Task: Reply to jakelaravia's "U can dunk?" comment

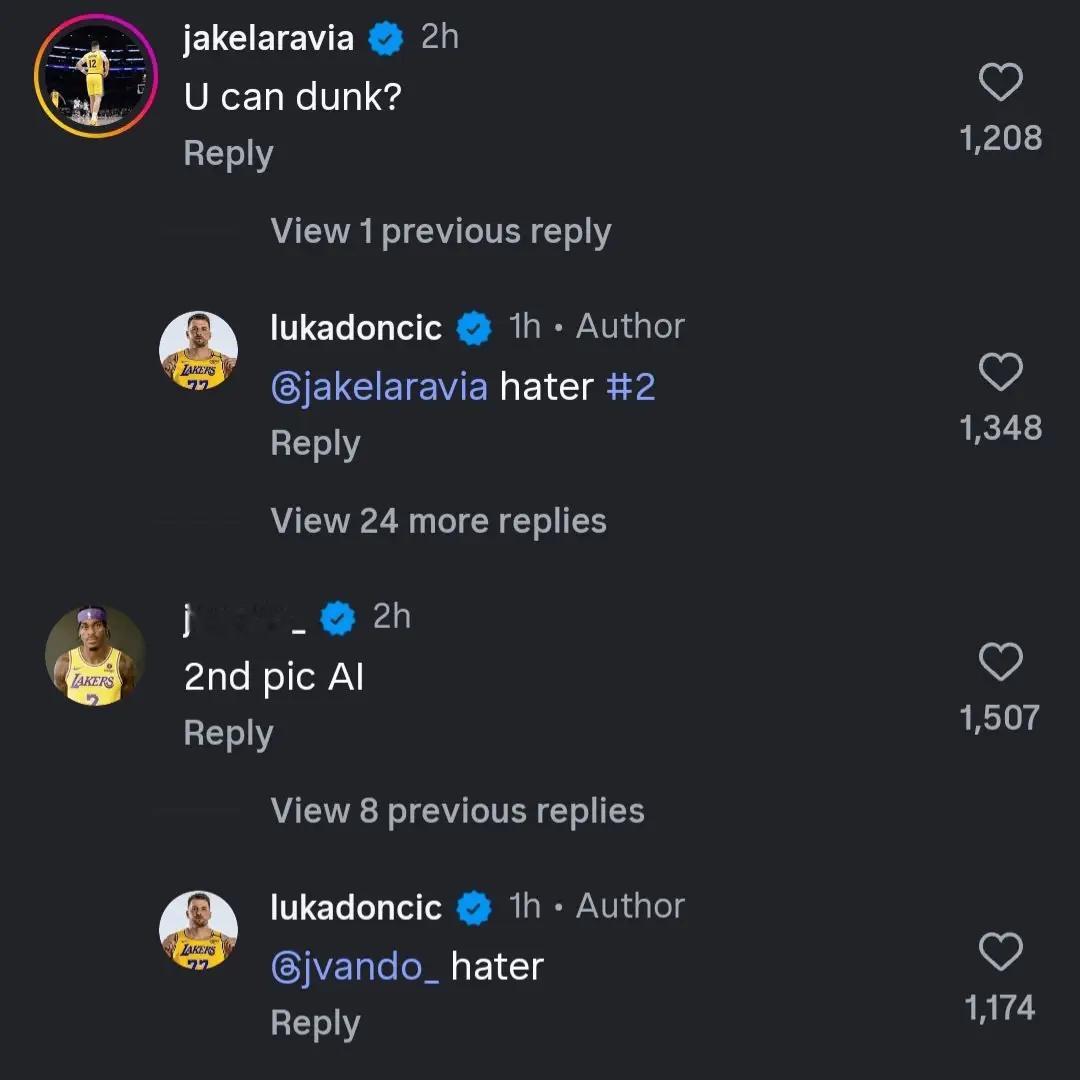Action: [x=228, y=154]
